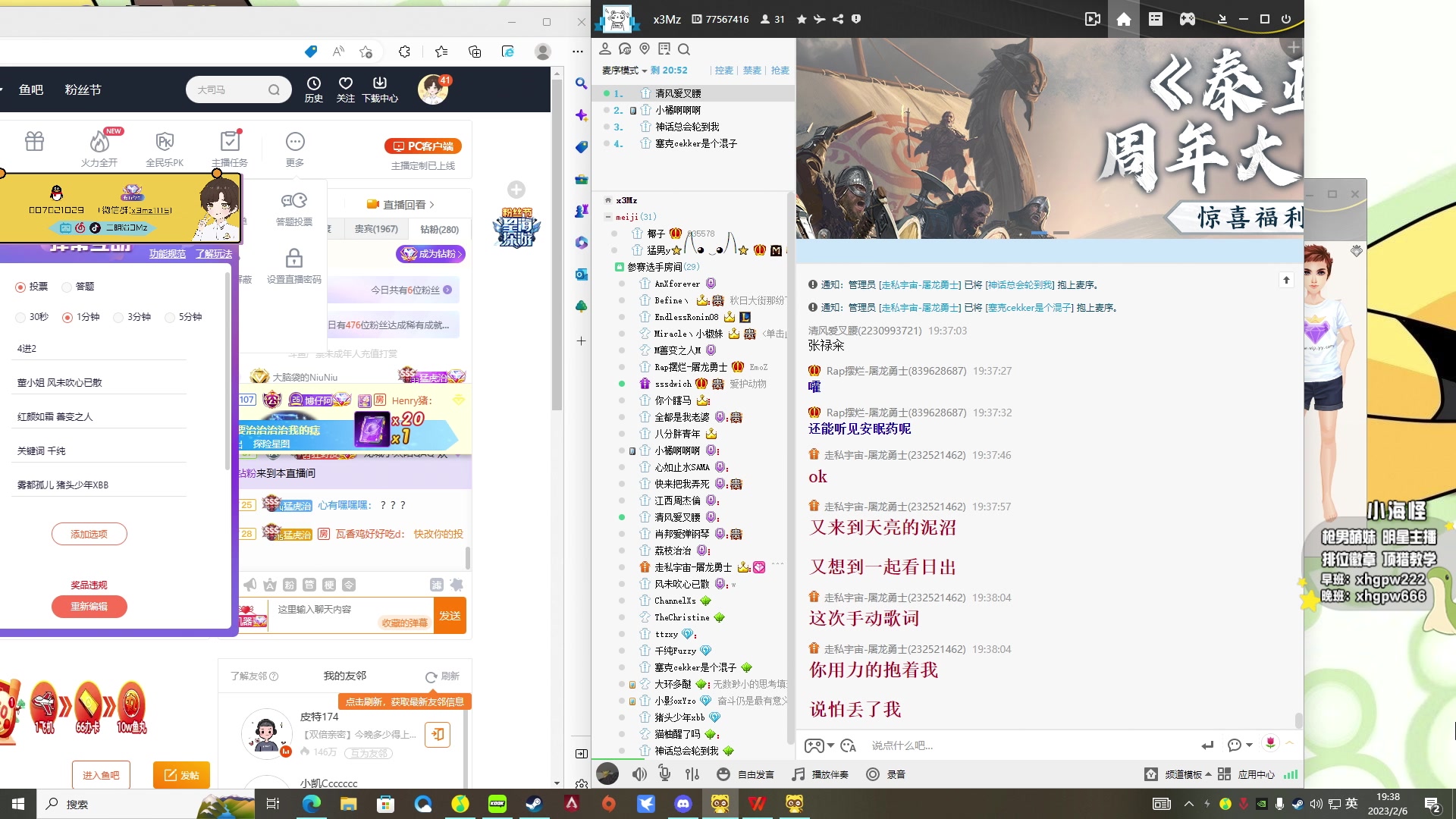Open the 粉丝节 navigation item
The width and height of the screenshot is (1456, 819).
coord(83,89)
